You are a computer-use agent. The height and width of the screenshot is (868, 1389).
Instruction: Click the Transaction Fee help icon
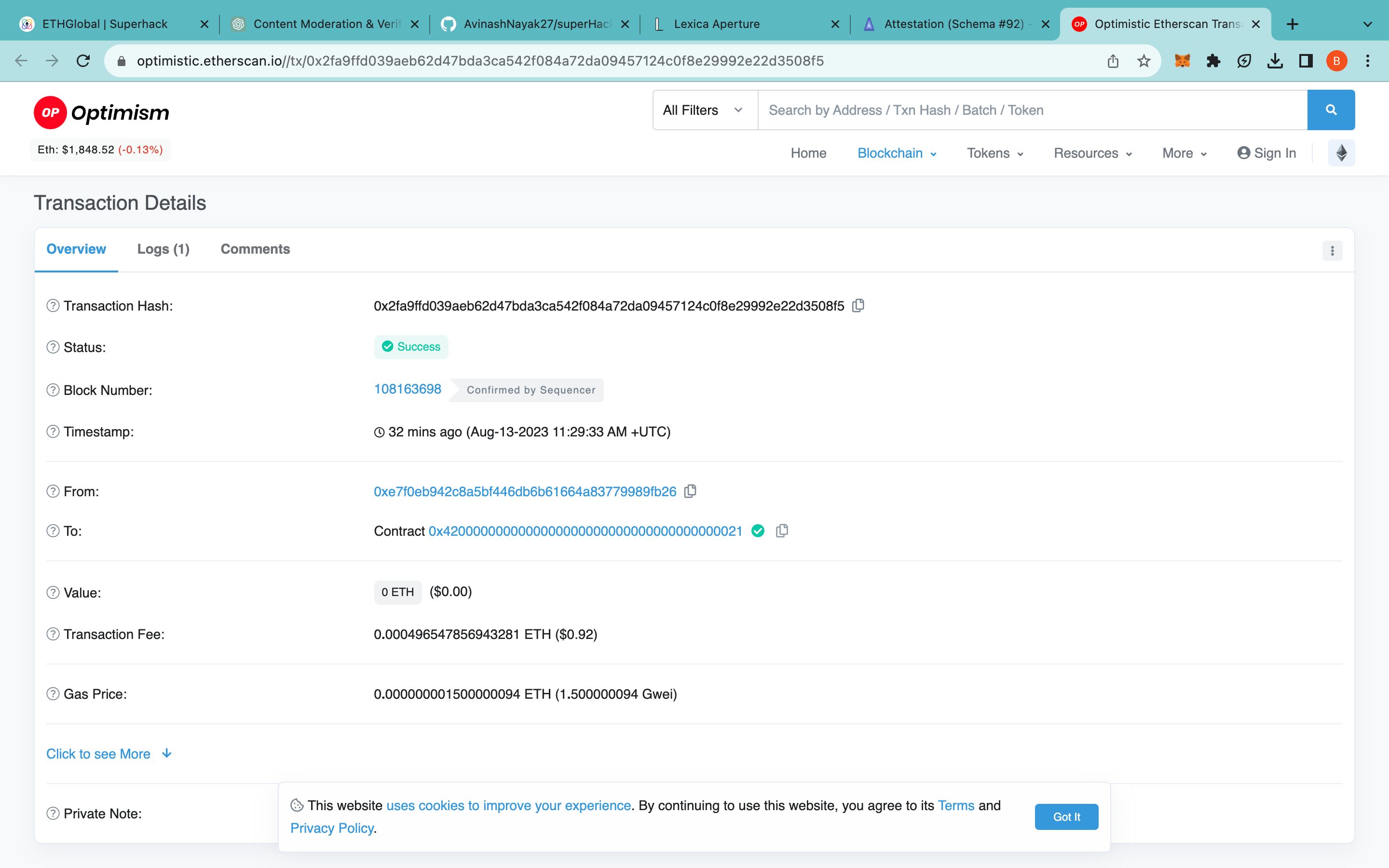53,634
